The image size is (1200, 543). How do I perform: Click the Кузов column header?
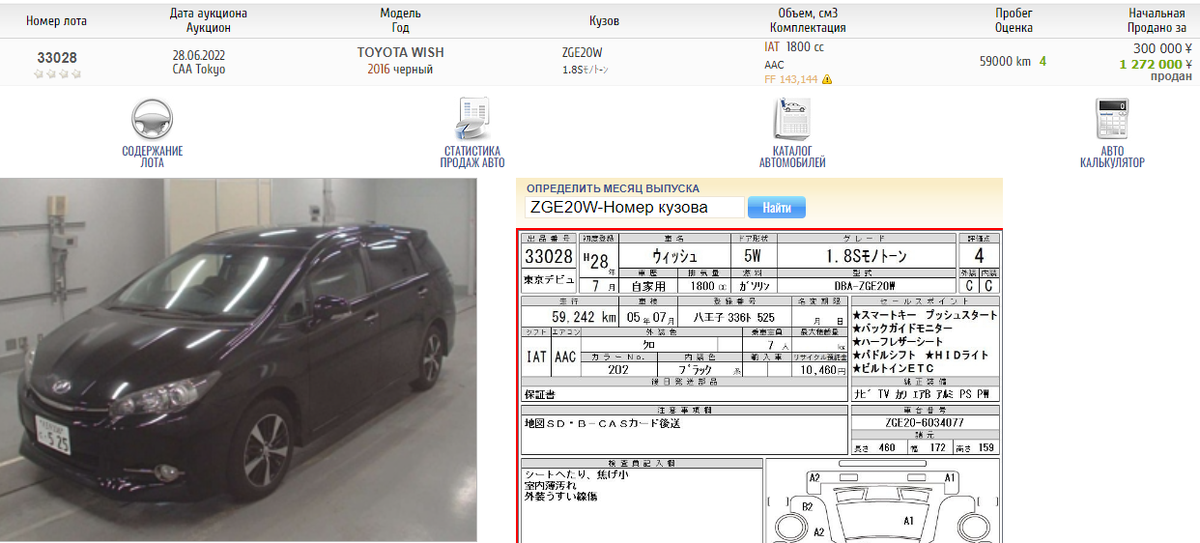604,20
